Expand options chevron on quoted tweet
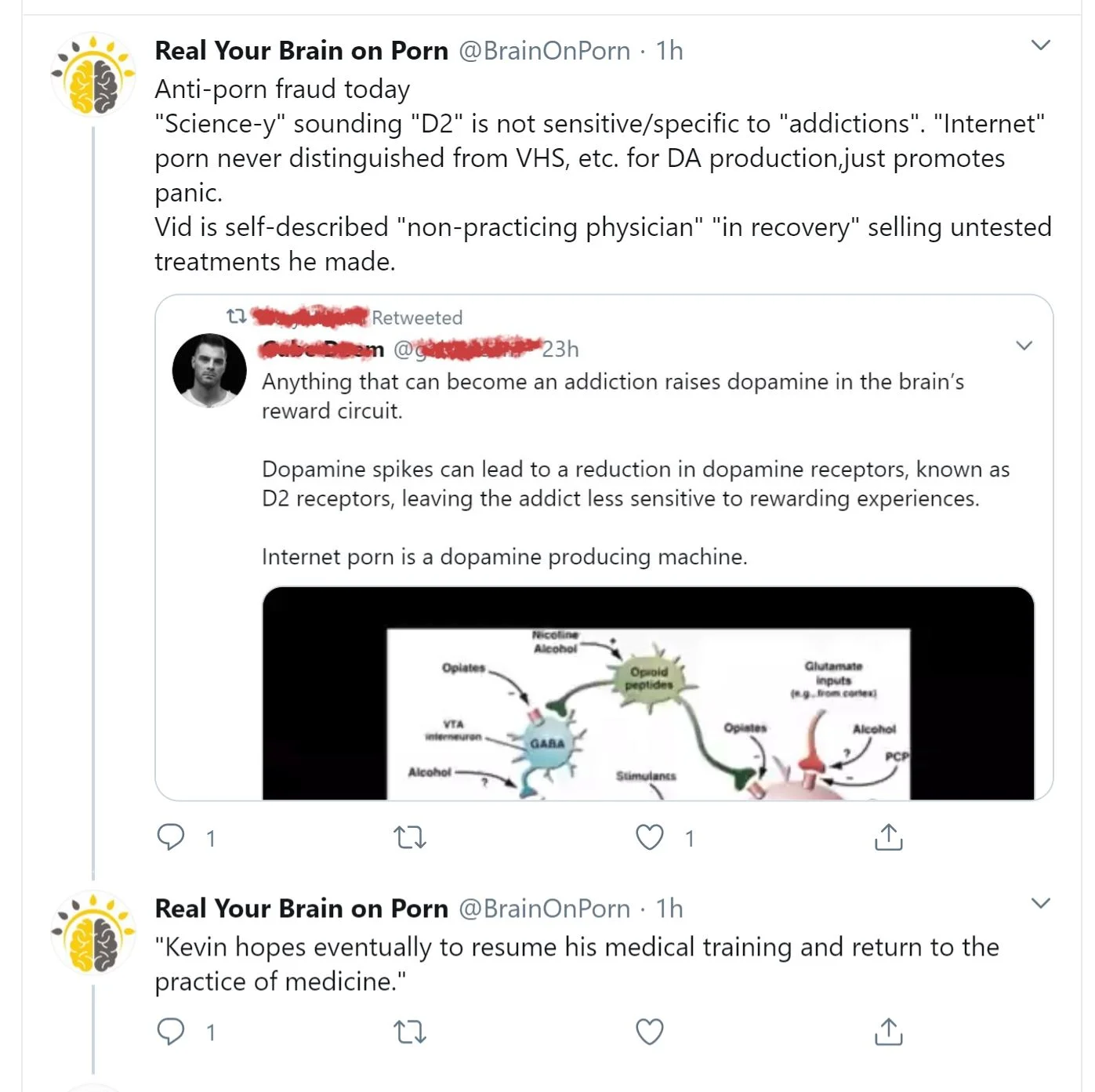The width and height of the screenshot is (1095, 1092). pos(1024,346)
